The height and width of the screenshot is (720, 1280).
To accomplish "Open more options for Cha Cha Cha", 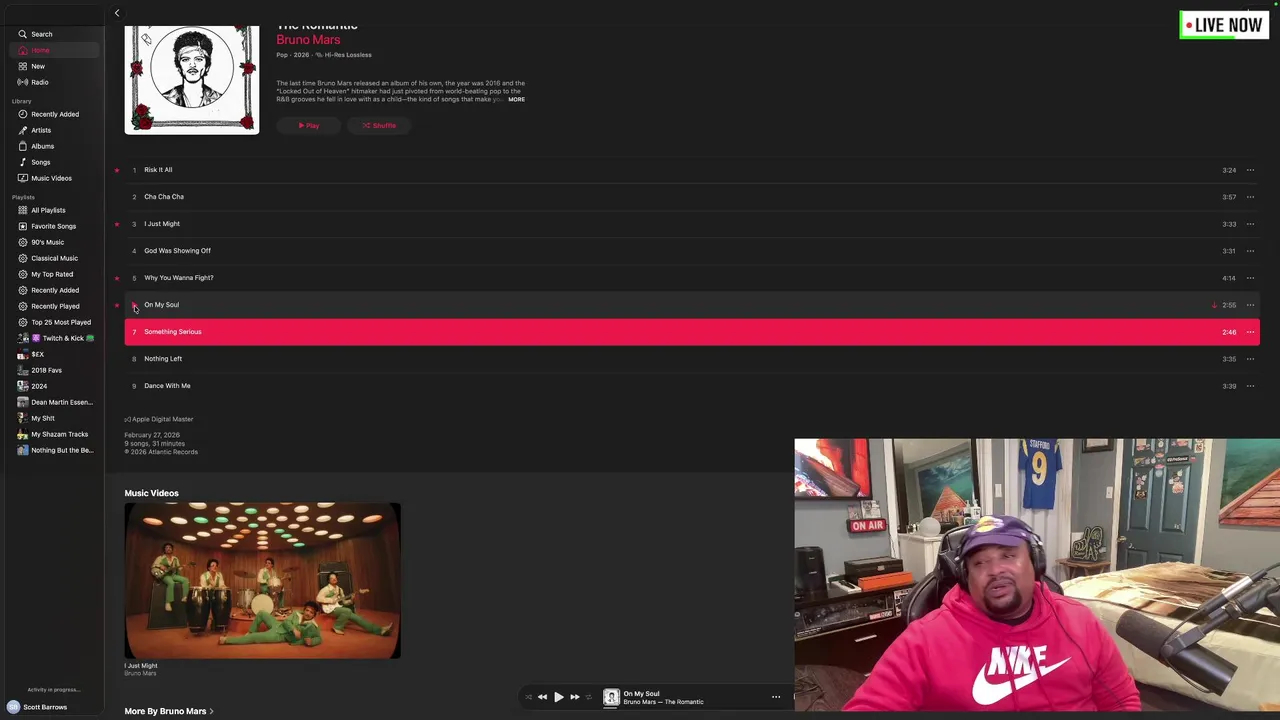I will click(1250, 197).
